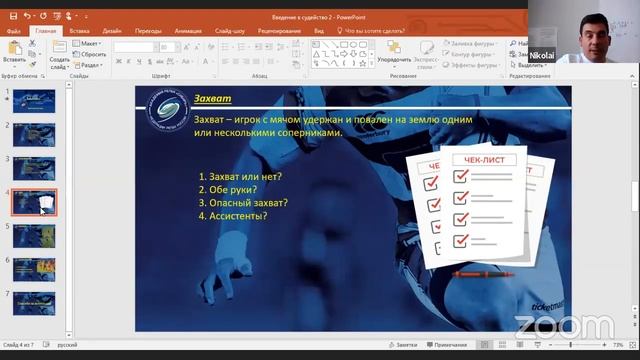The image size is (640, 360).
Task: Open the Макет layout dropdown
Action: tap(87, 43)
